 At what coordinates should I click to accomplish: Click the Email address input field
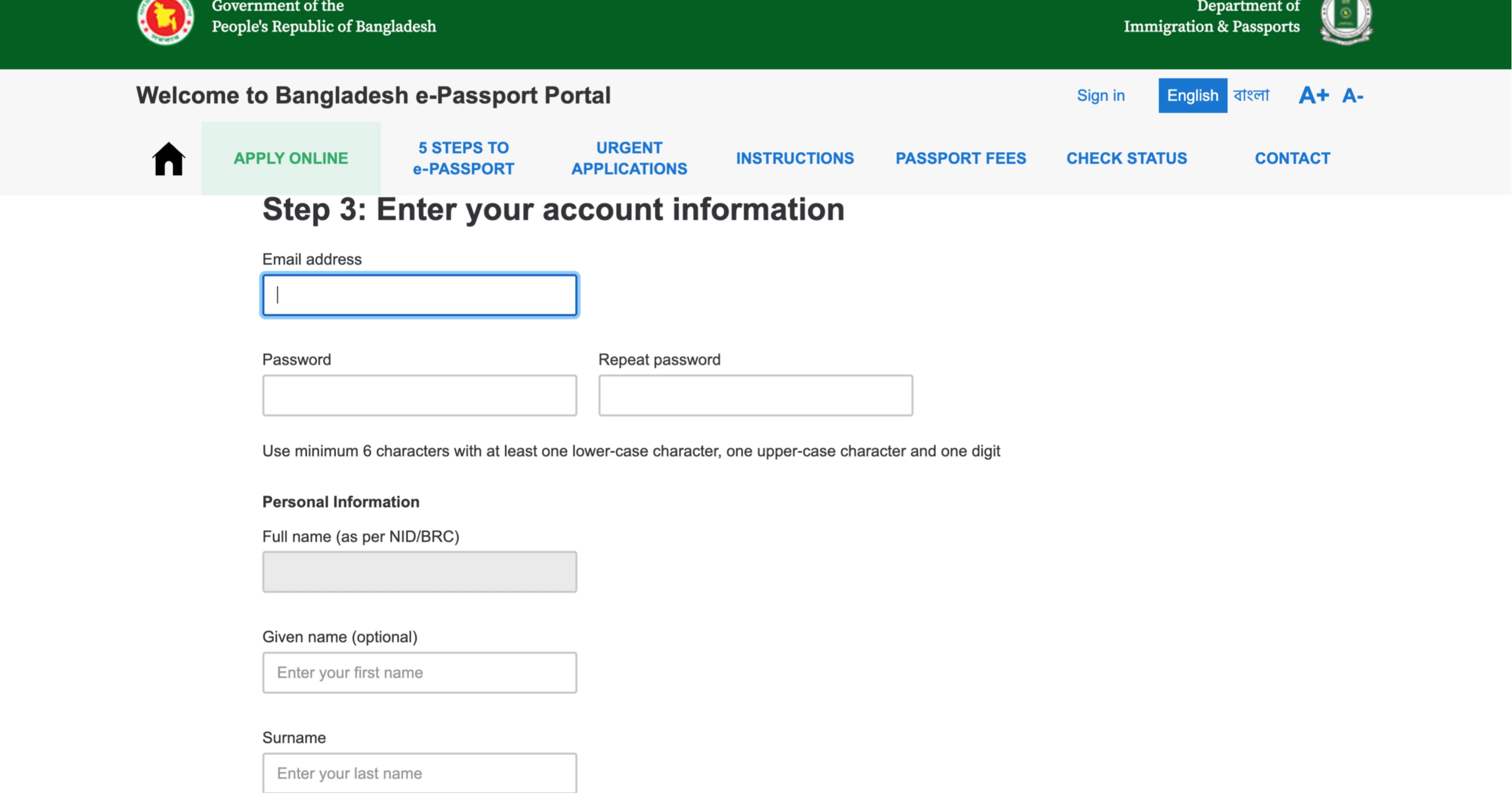point(419,294)
